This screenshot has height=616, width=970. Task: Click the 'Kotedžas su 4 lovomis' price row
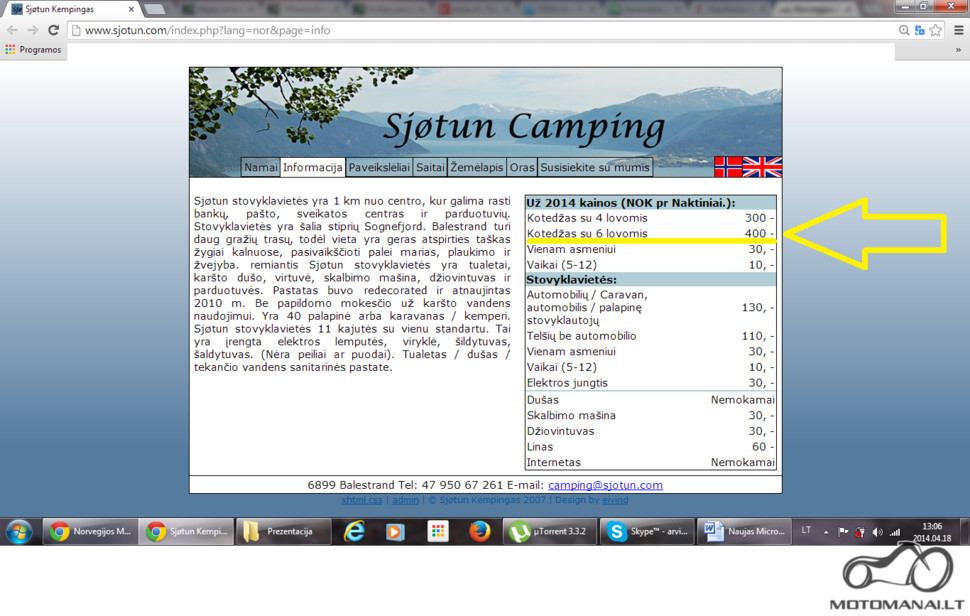click(650, 218)
